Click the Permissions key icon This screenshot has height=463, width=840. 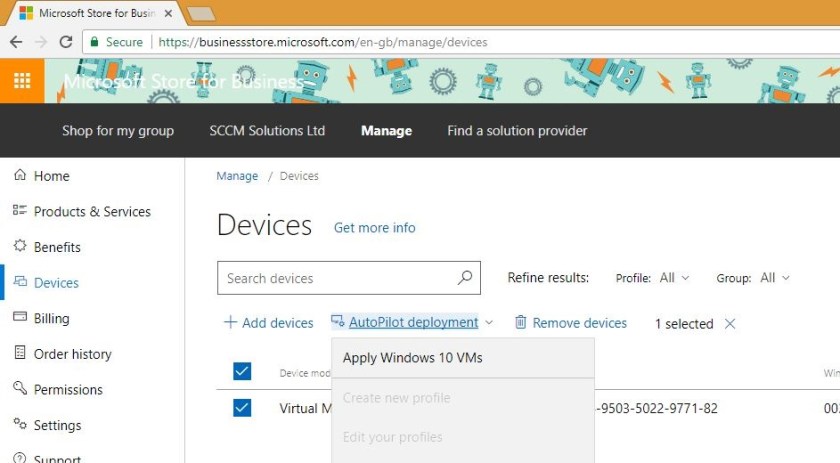[20, 387]
